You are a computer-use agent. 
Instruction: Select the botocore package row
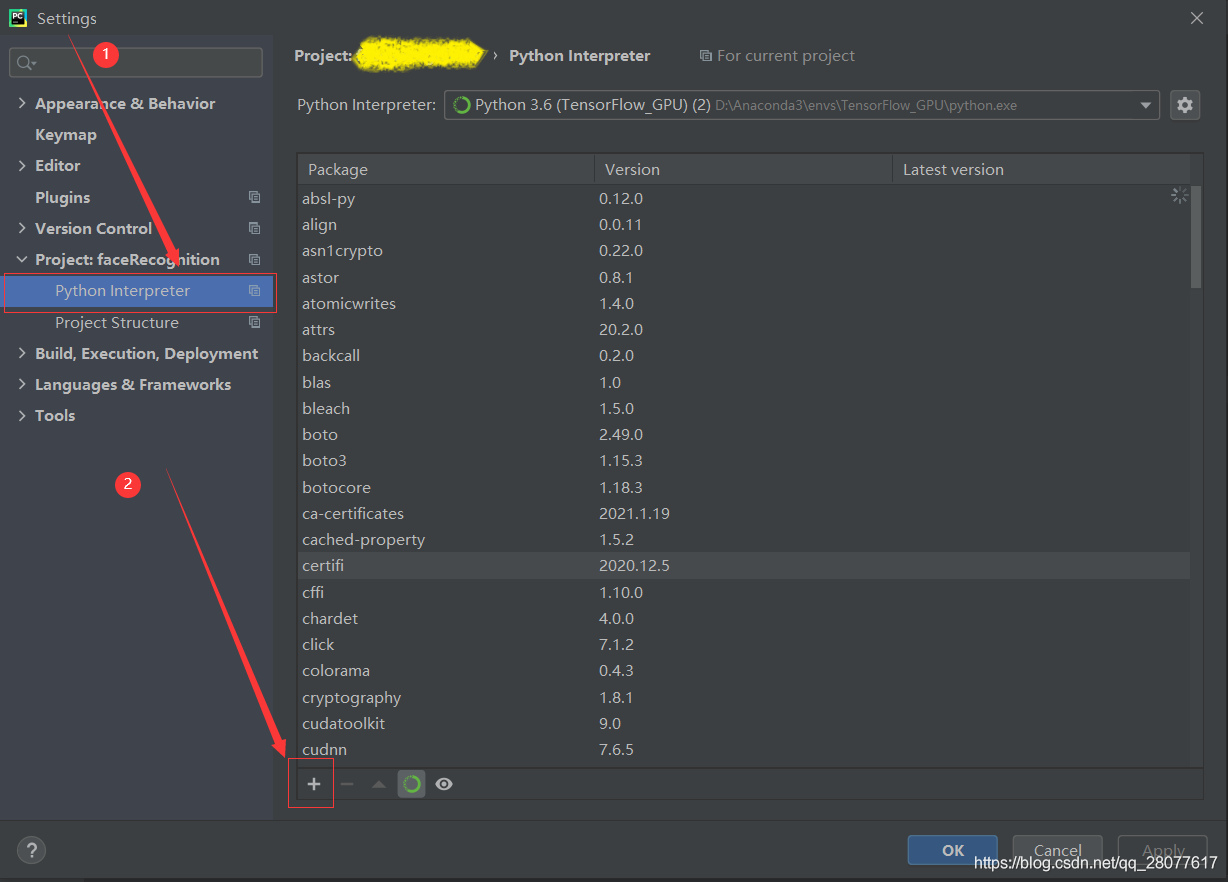(743, 487)
